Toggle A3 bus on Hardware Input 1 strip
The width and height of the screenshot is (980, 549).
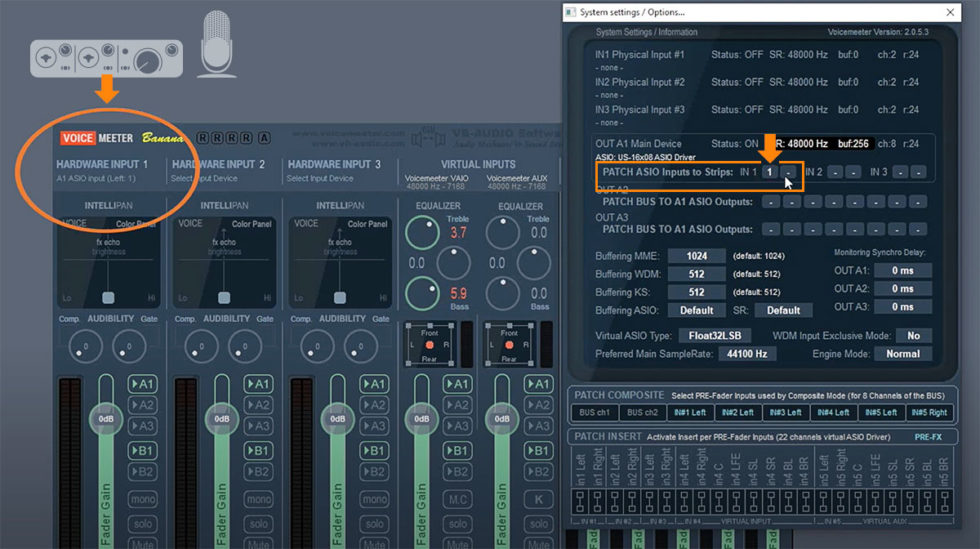click(142, 426)
